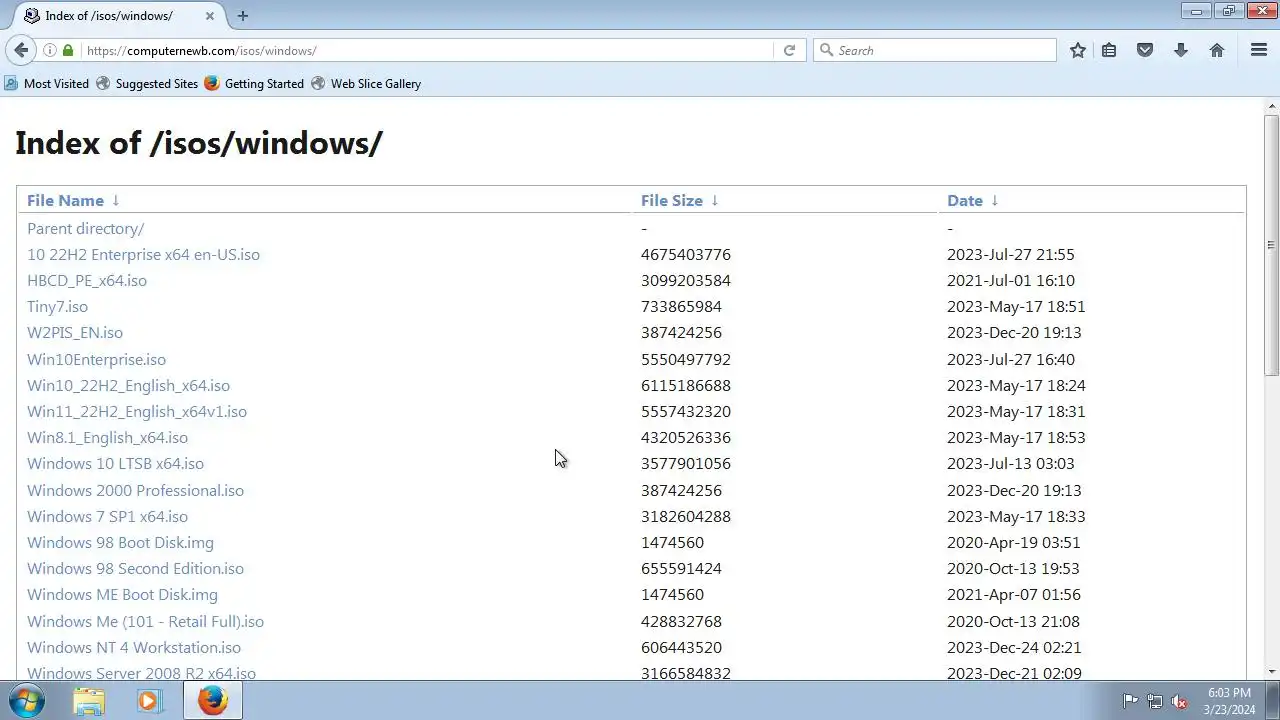Click the file size 606443520
The image size is (1280, 720).
[x=681, y=647]
